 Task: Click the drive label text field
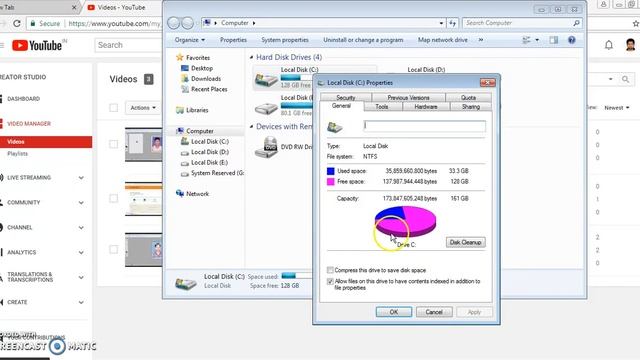[424, 126]
